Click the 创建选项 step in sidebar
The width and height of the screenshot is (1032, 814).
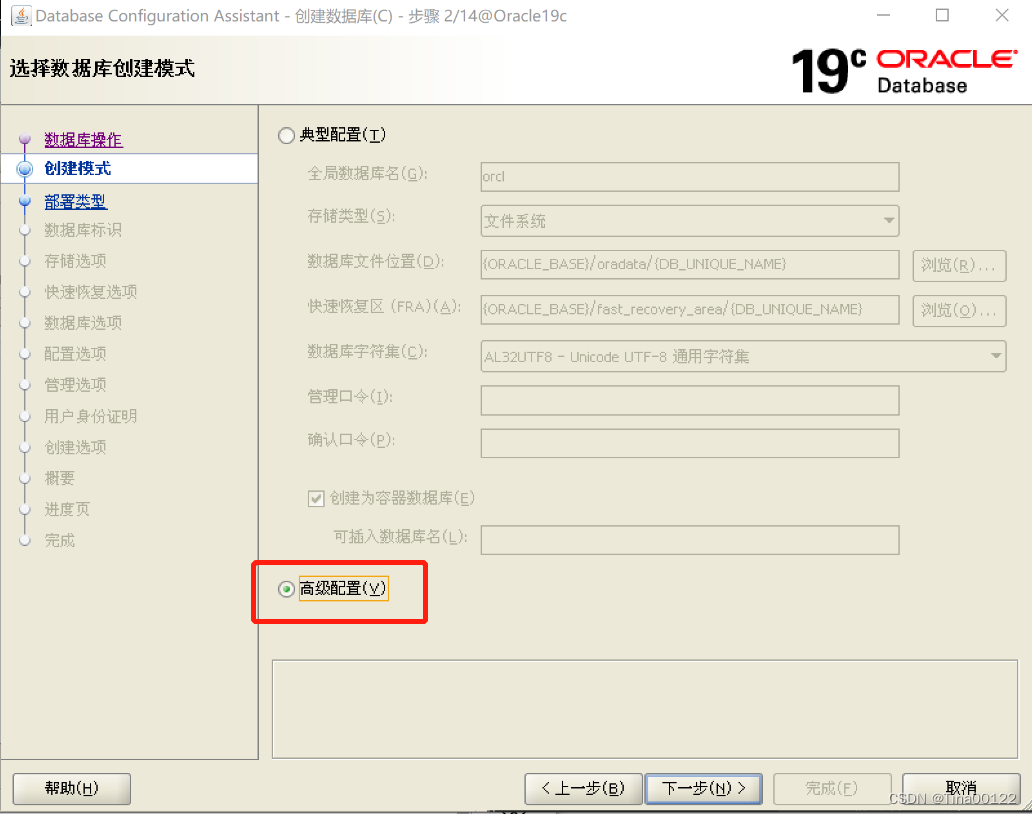pyautogui.click(x=75, y=447)
